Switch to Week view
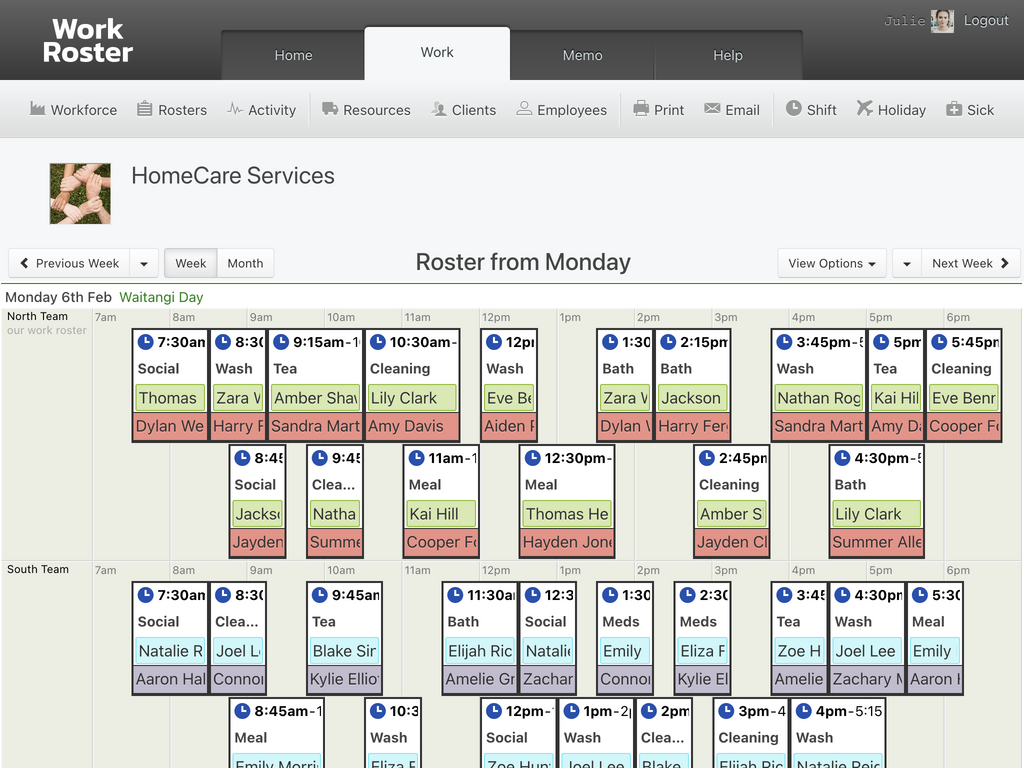1024x768 pixels. (190, 263)
